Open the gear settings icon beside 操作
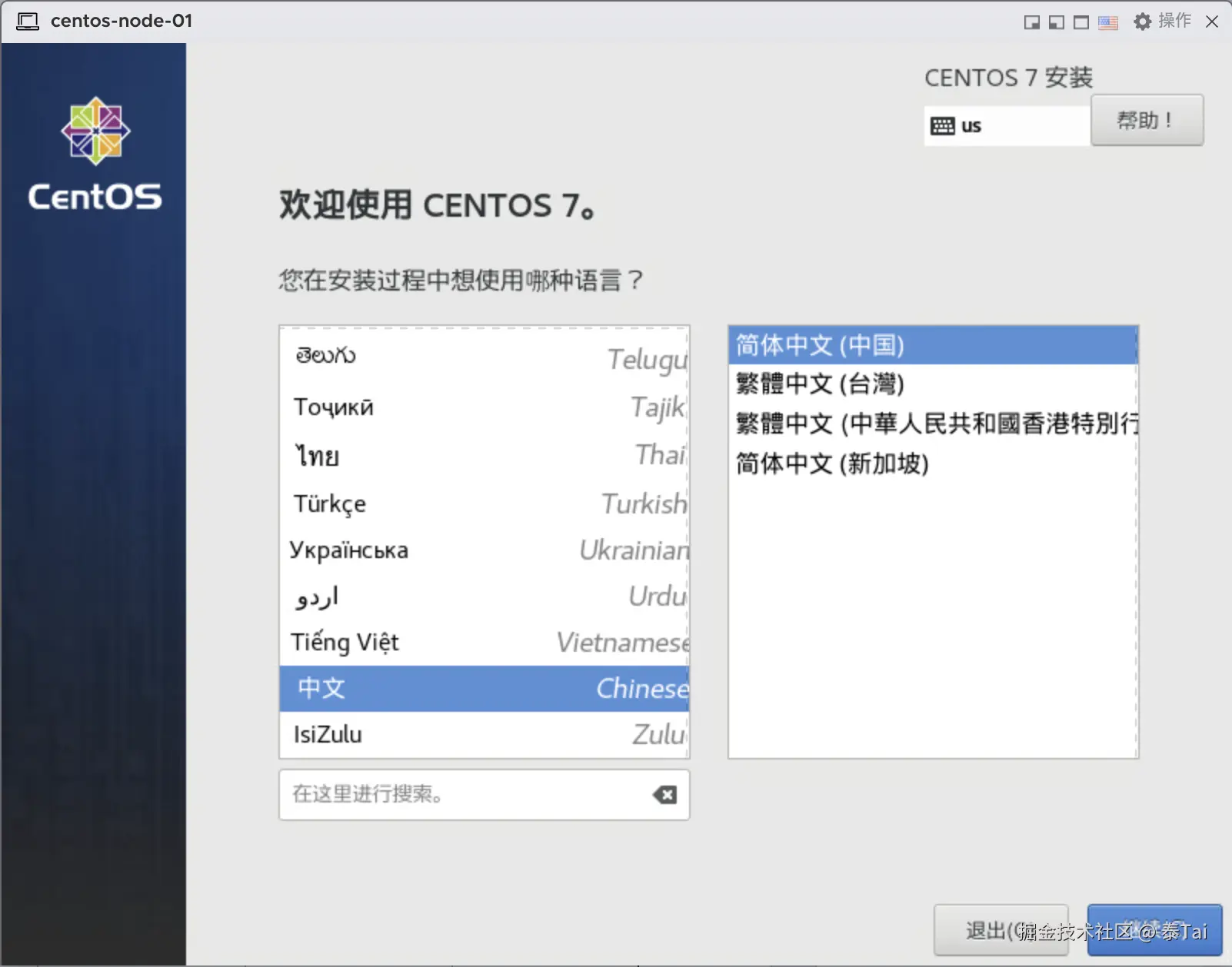The width and height of the screenshot is (1232, 967). coord(1142,21)
